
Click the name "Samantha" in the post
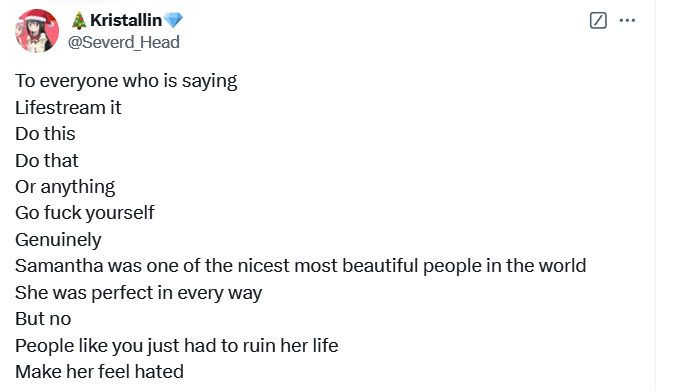(59, 266)
